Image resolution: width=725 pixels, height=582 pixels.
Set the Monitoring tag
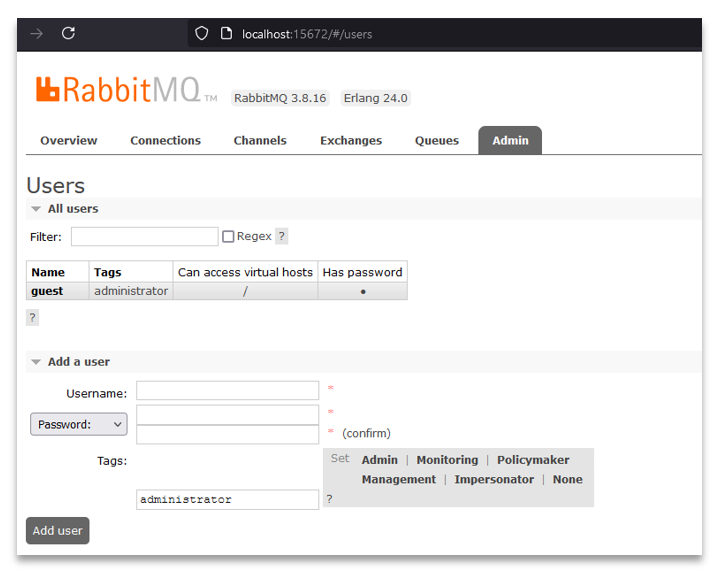pyautogui.click(x=447, y=460)
